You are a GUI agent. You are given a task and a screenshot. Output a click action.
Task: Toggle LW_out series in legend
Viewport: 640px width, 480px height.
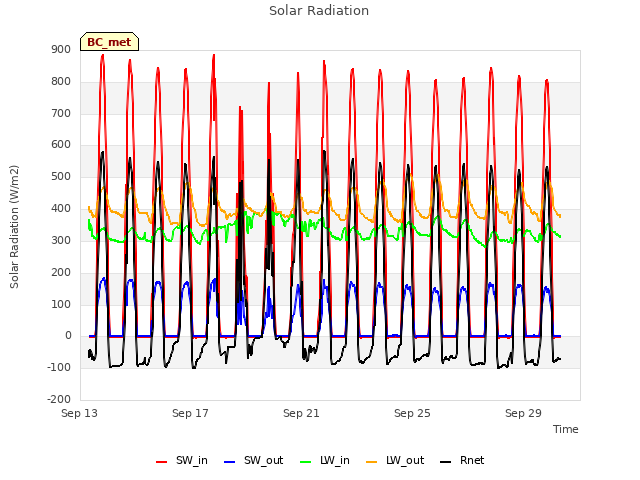(395, 461)
